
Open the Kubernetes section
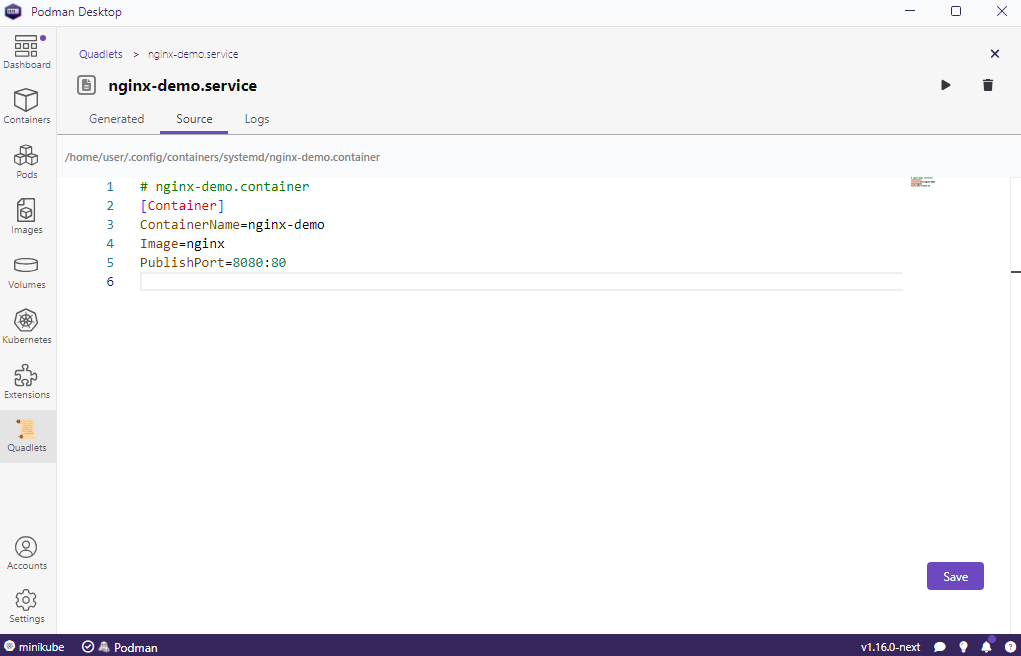(27, 327)
